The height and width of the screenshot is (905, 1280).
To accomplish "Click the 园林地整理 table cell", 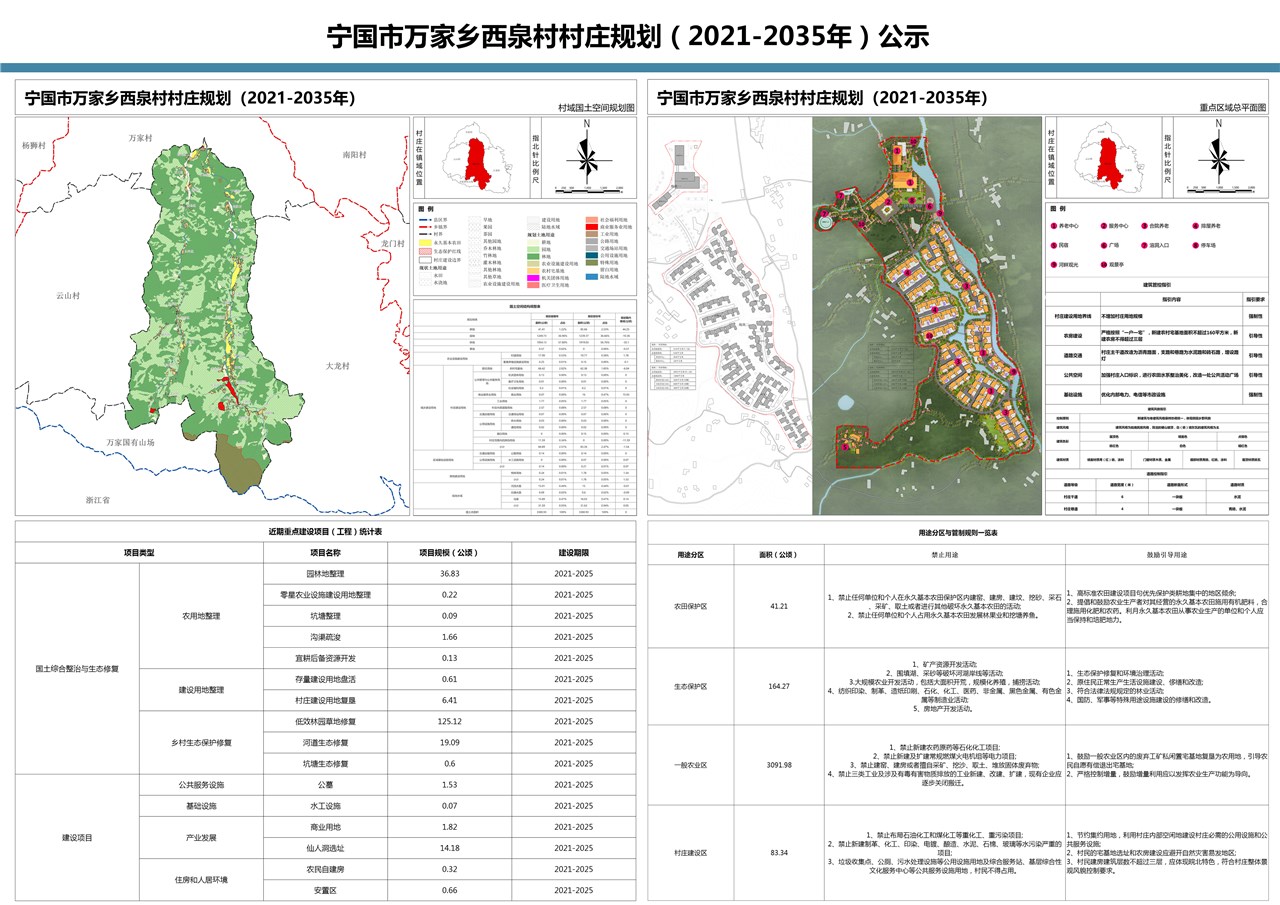I will (x=324, y=574).
